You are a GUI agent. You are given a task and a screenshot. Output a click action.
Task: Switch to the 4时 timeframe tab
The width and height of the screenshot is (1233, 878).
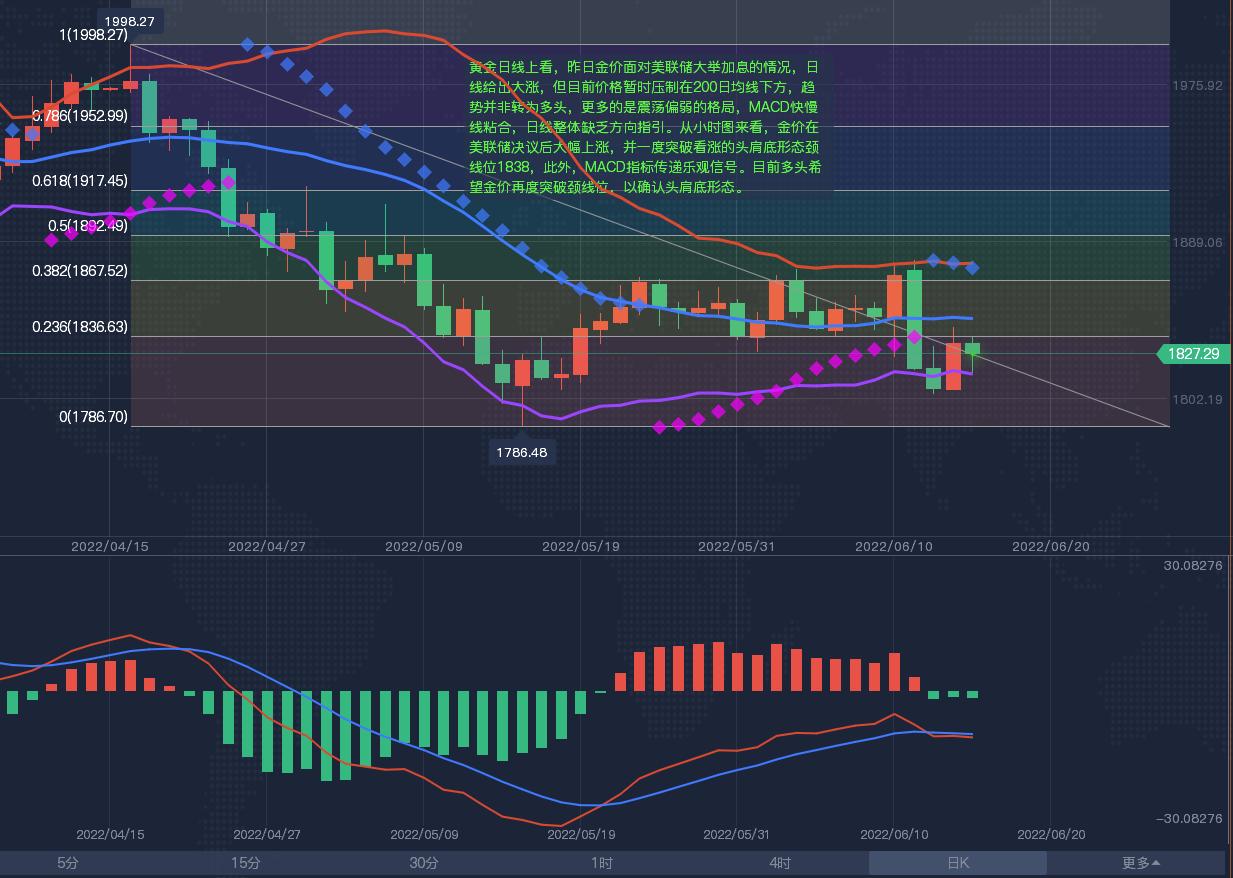[x=780, y=863]
